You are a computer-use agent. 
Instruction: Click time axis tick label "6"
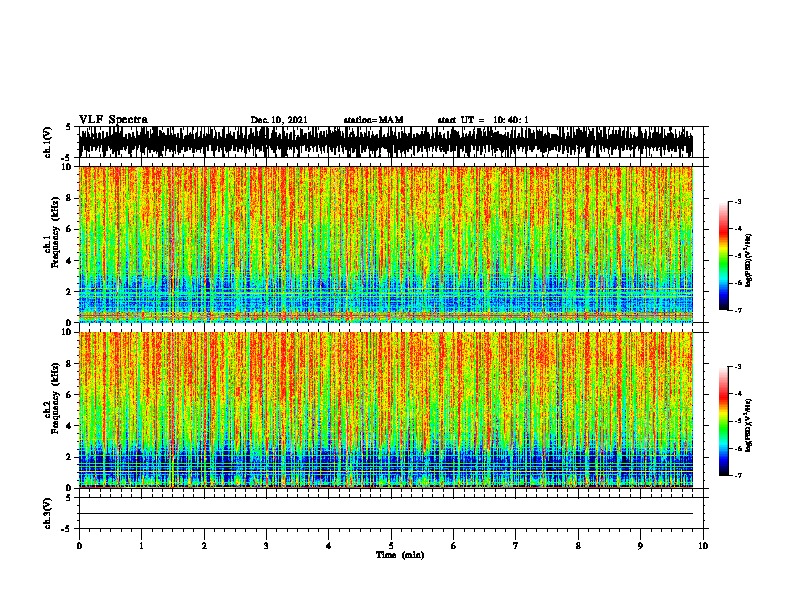click(x=454, y=545)
